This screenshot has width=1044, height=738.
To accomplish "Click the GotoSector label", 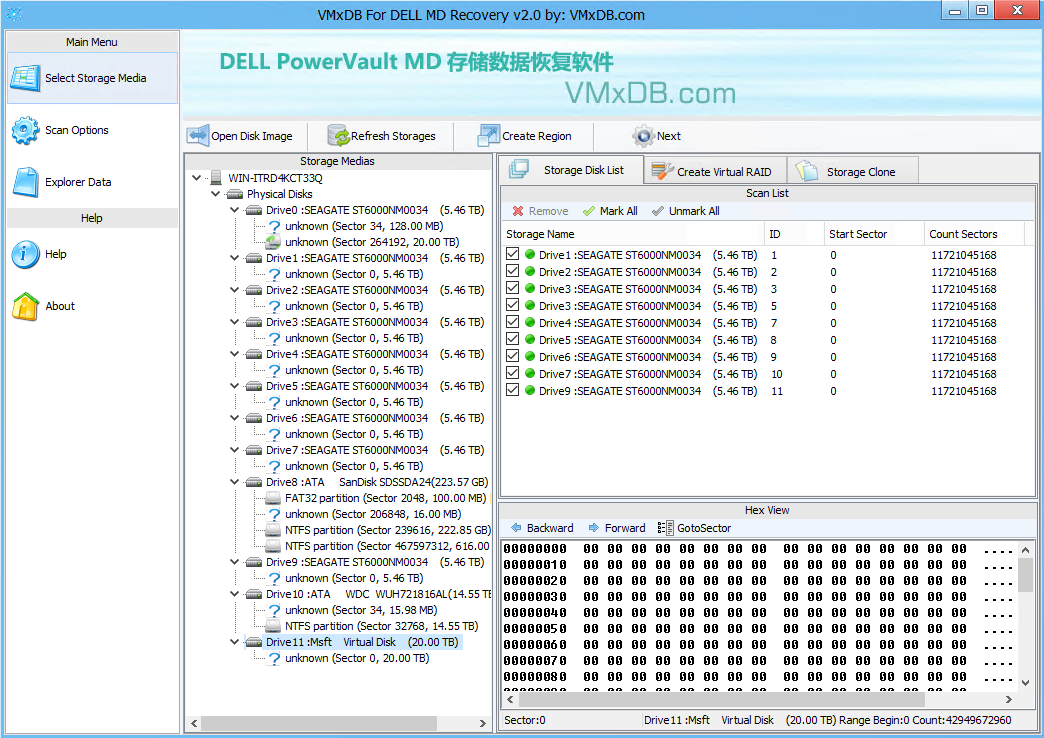I will [704, 528].
